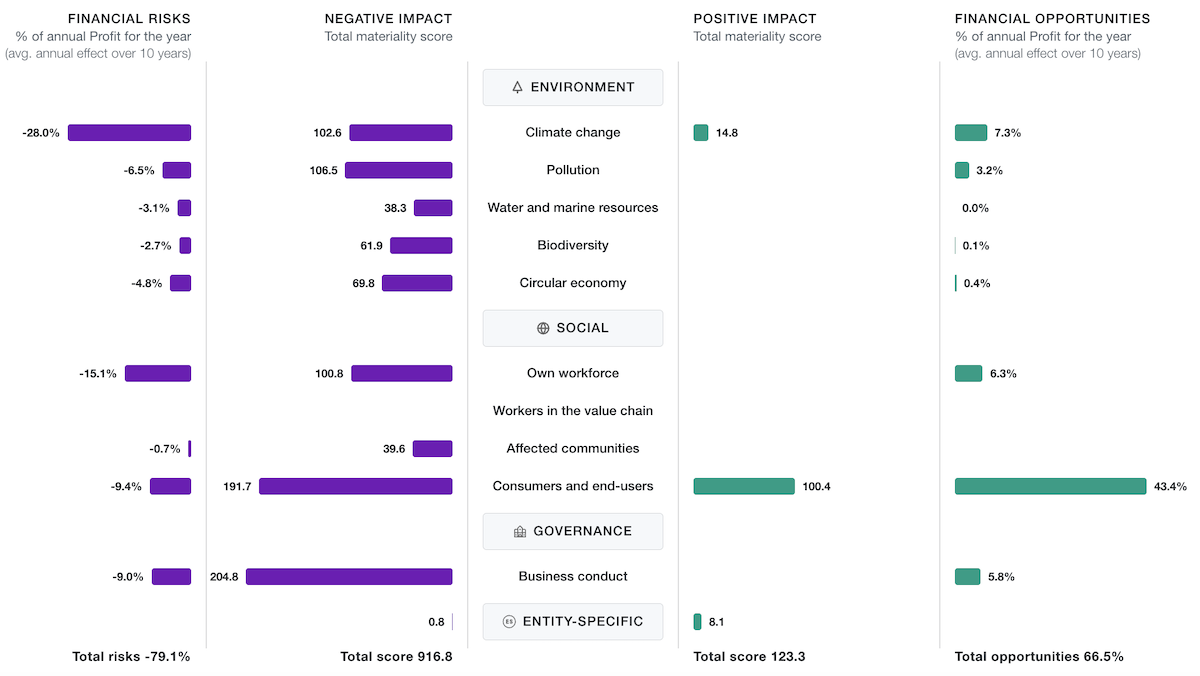Screen dimensions: 1200x676
Task: Toggle the Governance category section
Action: tap(573, 532)
